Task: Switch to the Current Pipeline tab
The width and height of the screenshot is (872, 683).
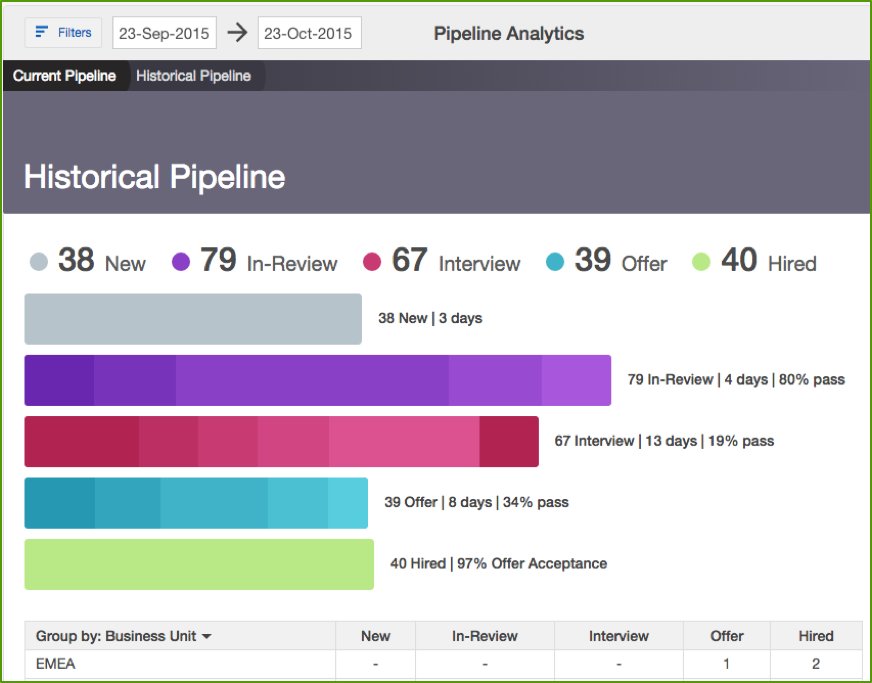Action: click(64, 76)
